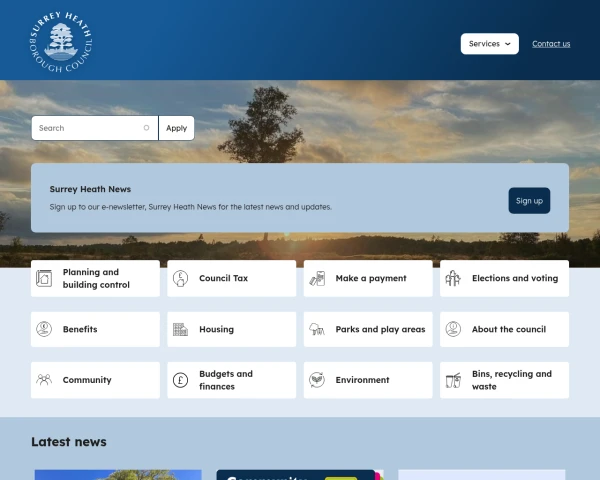600x480 pixels.
Task: Click the Latest news heading
Action: pyautogui.click(x=69, y=442)
